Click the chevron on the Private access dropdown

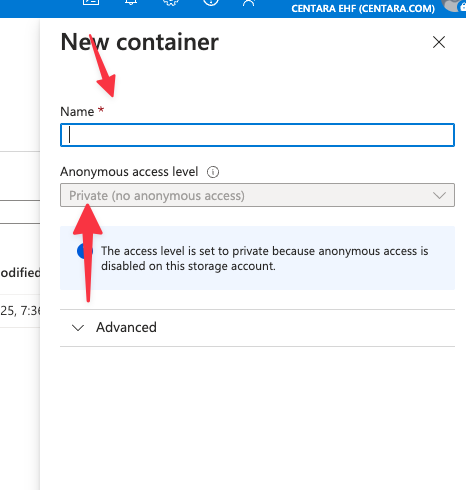point(439,195)
